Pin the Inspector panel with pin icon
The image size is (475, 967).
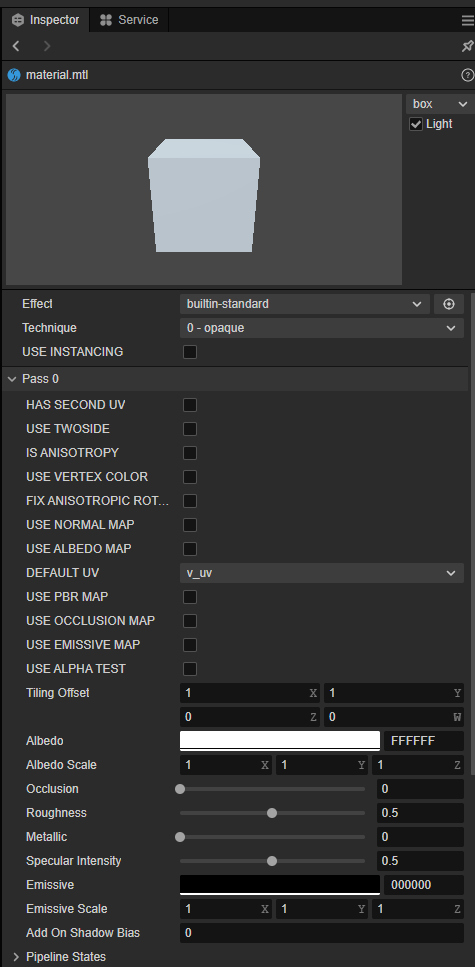(467, 46)
